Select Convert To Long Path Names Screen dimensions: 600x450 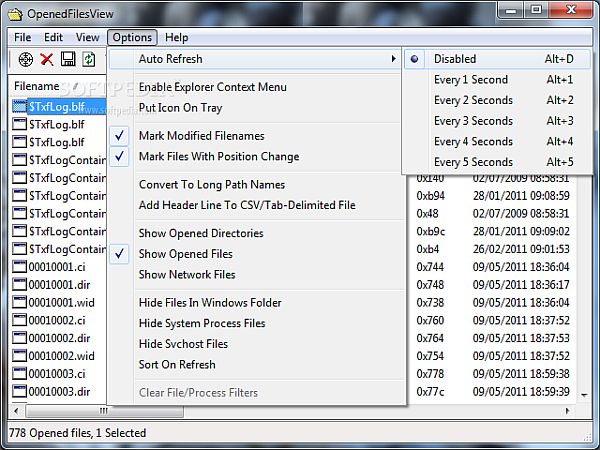pos(256,184)
